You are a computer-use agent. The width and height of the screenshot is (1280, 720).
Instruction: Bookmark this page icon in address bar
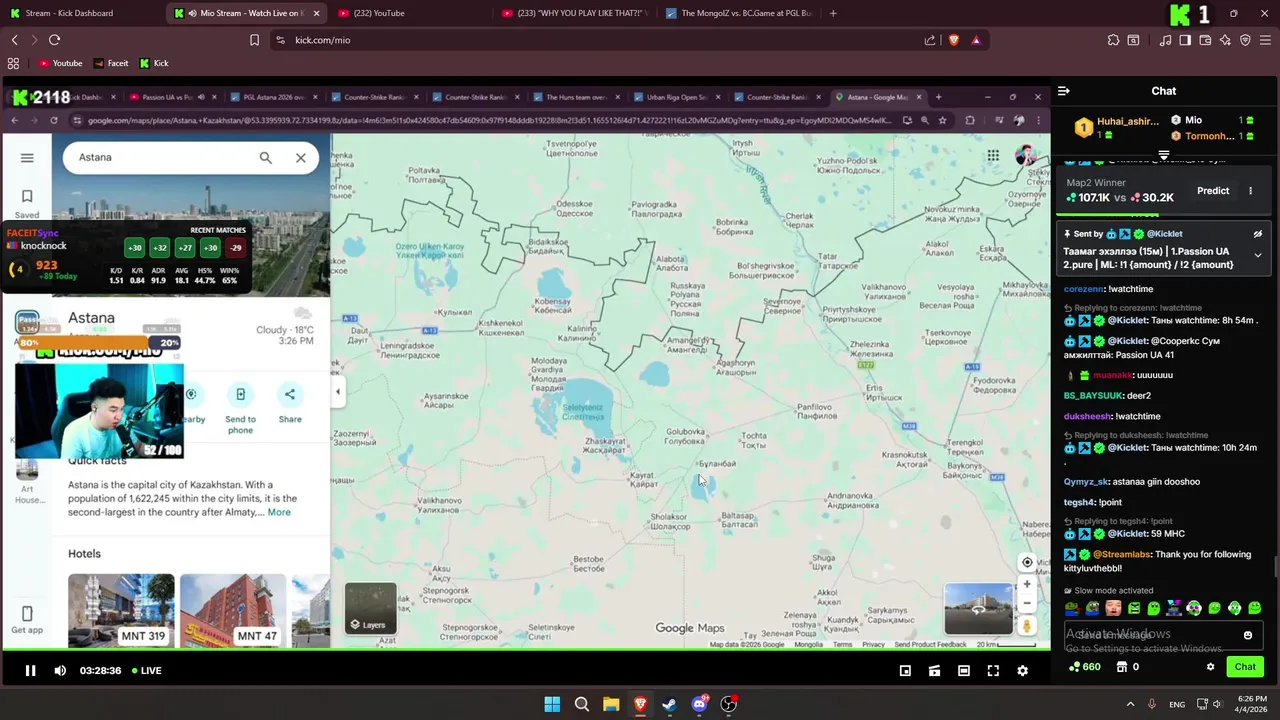tap(254, 40)
